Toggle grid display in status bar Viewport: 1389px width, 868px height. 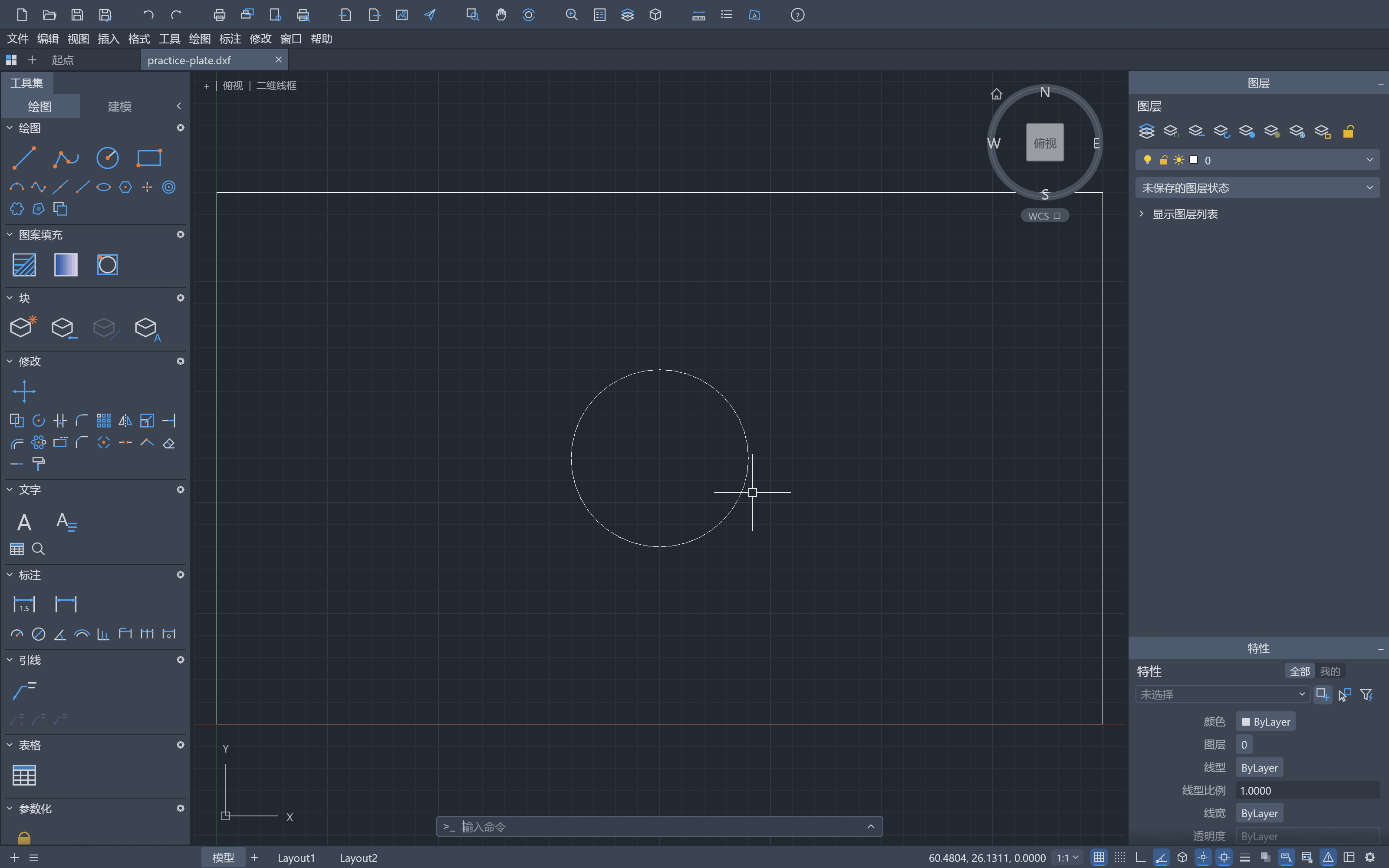coord(1099,857)
